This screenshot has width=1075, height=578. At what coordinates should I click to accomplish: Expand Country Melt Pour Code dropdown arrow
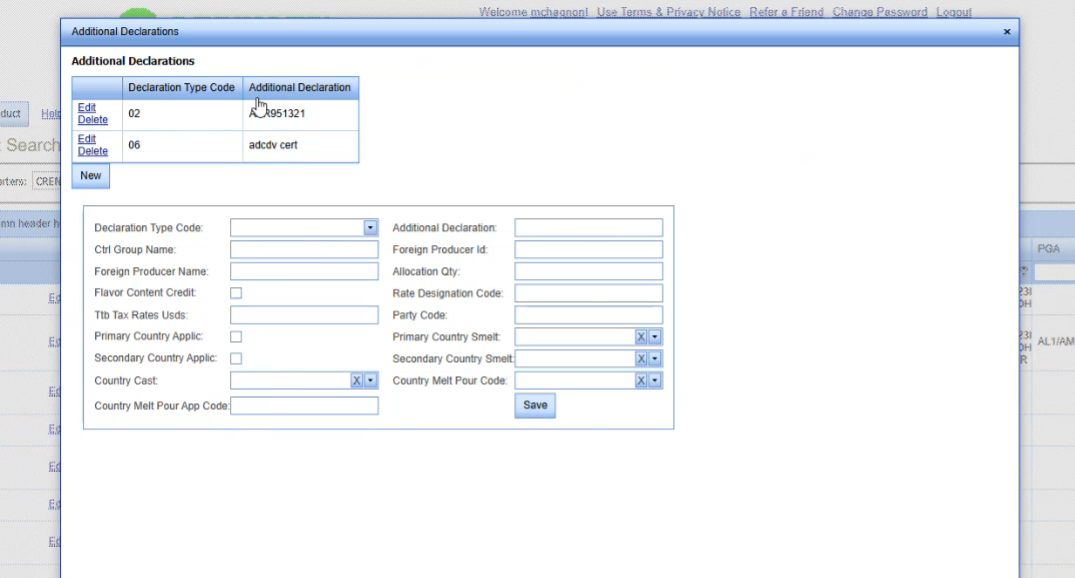[655, 381]
